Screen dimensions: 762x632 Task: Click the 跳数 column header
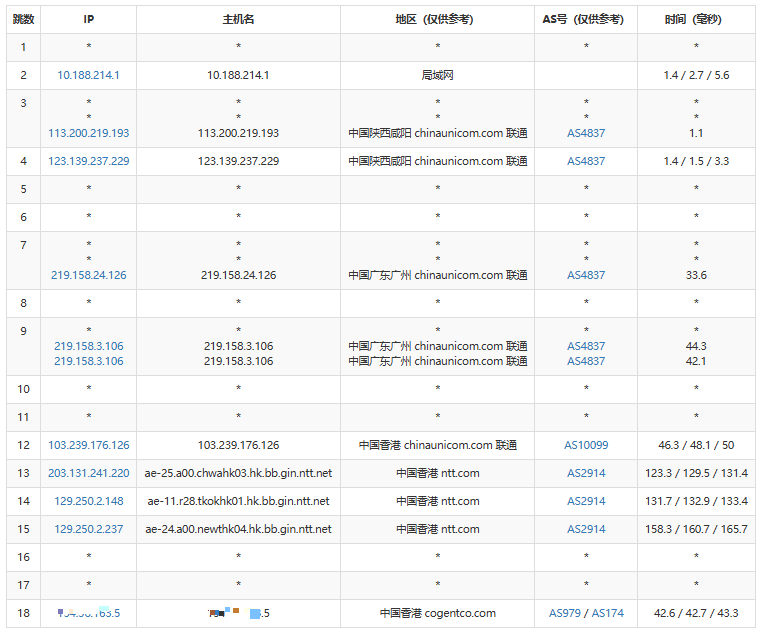point(23,19)
